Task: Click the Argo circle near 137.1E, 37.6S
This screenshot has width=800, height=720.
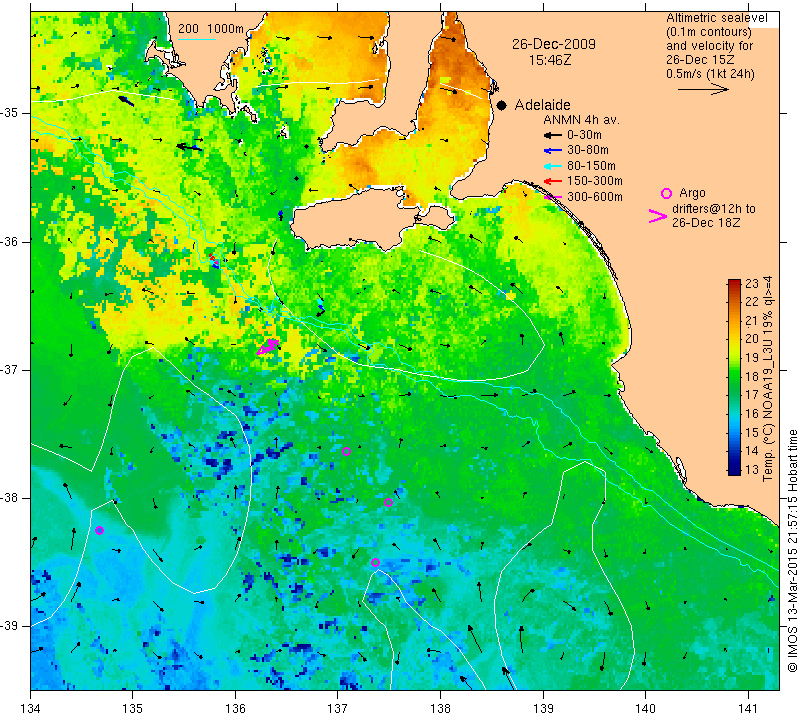Action: pyautogui.click(x=346, y=452)
